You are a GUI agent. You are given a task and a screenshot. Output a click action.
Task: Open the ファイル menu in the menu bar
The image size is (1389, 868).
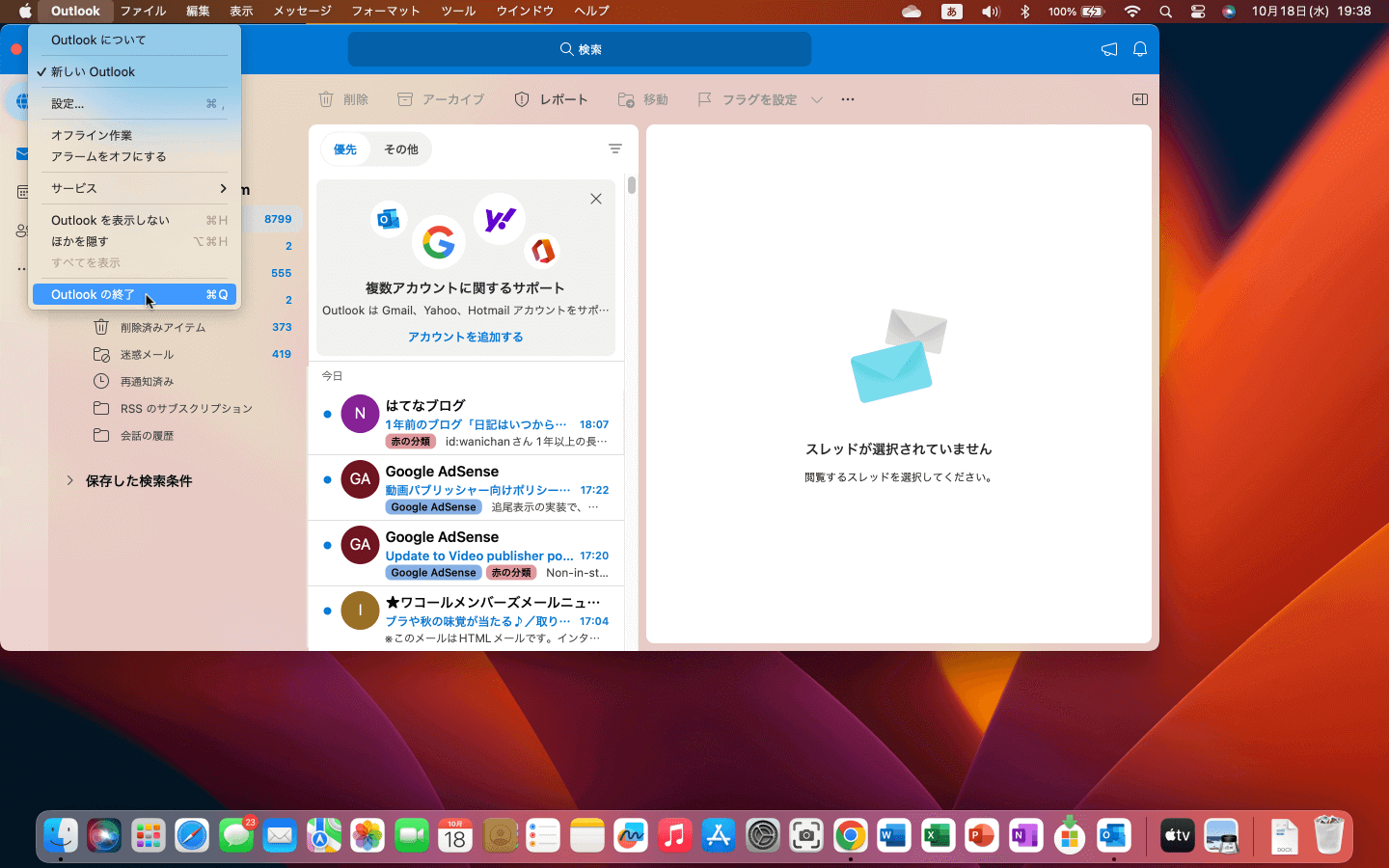tap(143, 12)
